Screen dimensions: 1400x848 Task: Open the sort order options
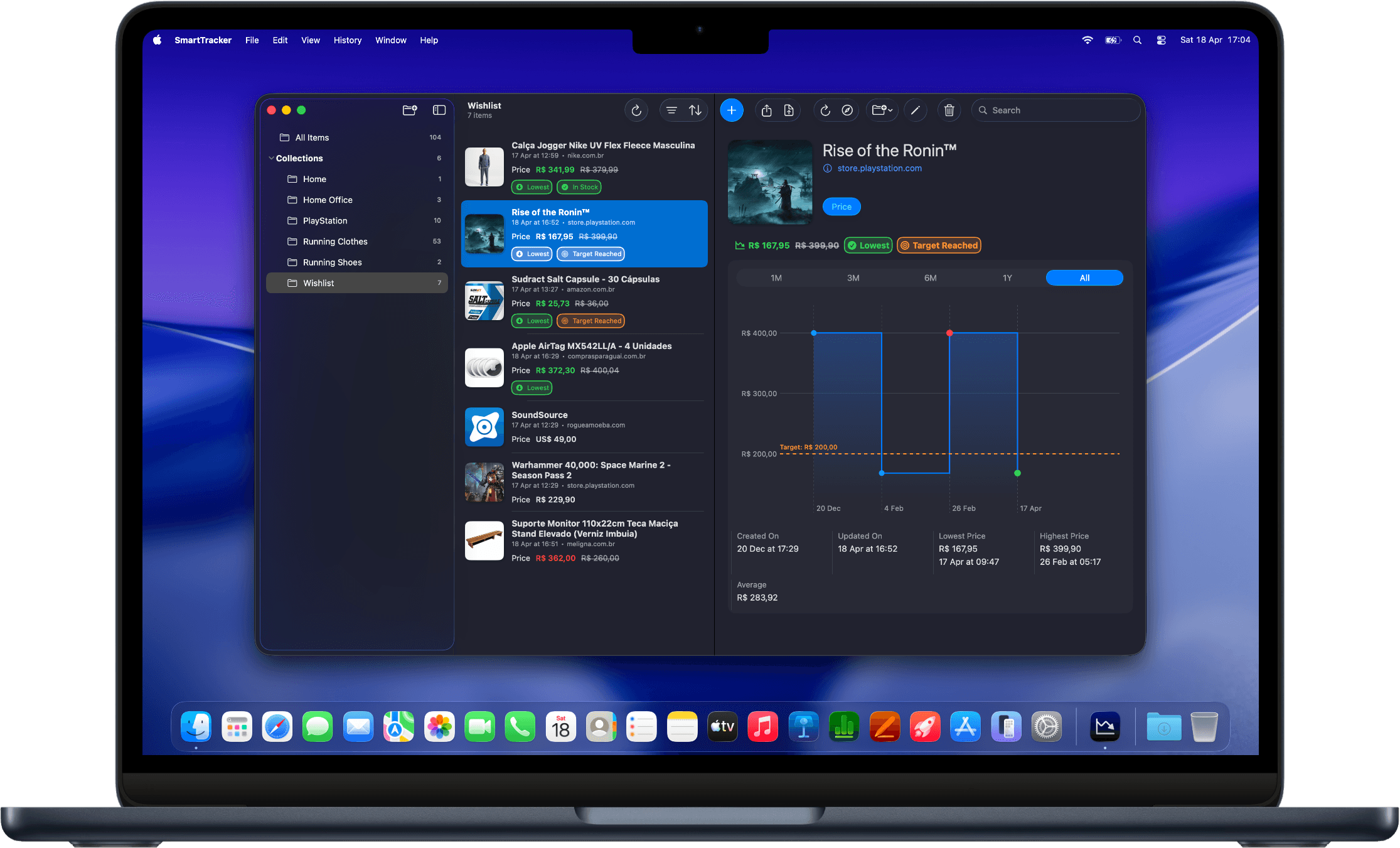click(695, 110)
